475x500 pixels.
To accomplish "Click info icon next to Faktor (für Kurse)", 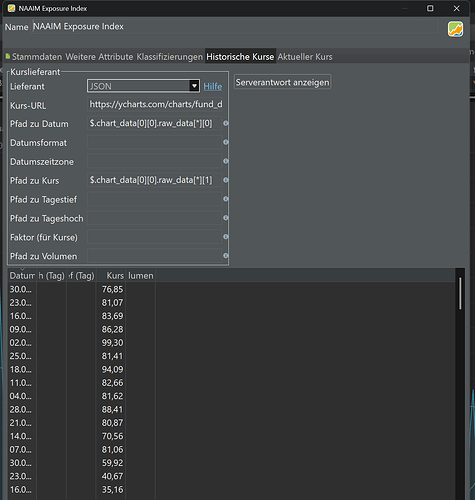I will click(226, 237).
